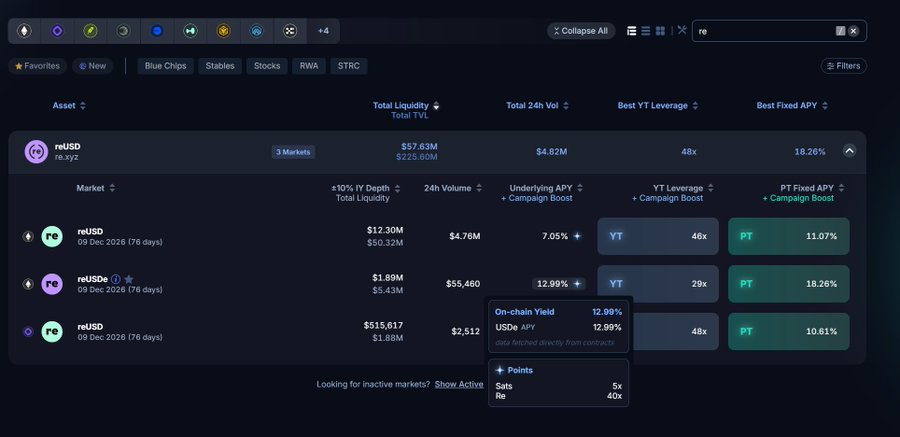Click purple re logo of reUSDe market

(52, 284)
